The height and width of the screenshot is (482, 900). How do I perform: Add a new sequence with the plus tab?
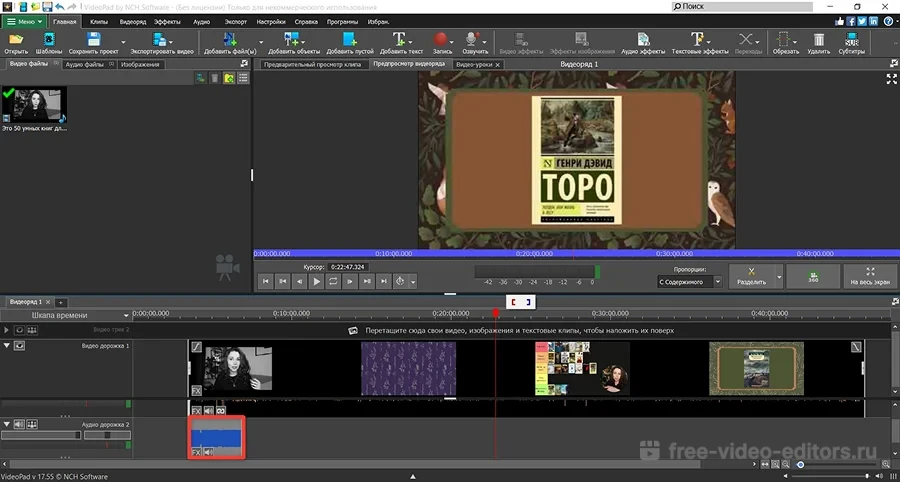click(x=60, y=302)
